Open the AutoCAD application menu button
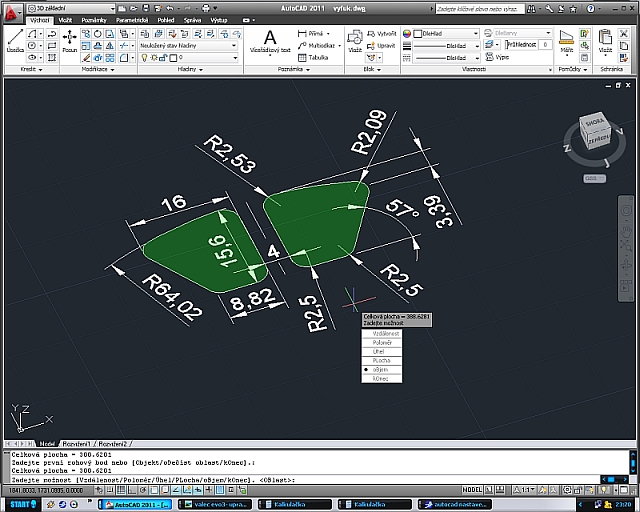This screenshot has width=640, height=512. pos(11,11)
